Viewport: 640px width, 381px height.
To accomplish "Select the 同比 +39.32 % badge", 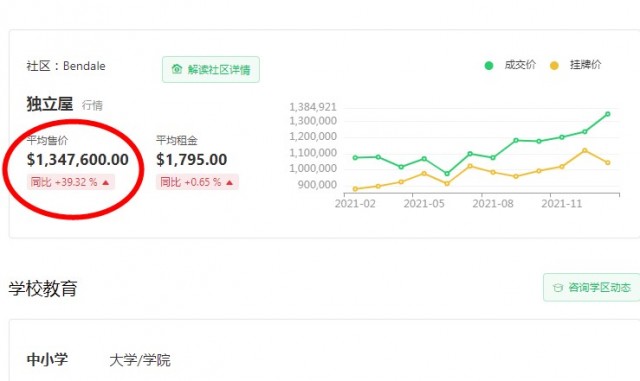I will pos(71,182).
